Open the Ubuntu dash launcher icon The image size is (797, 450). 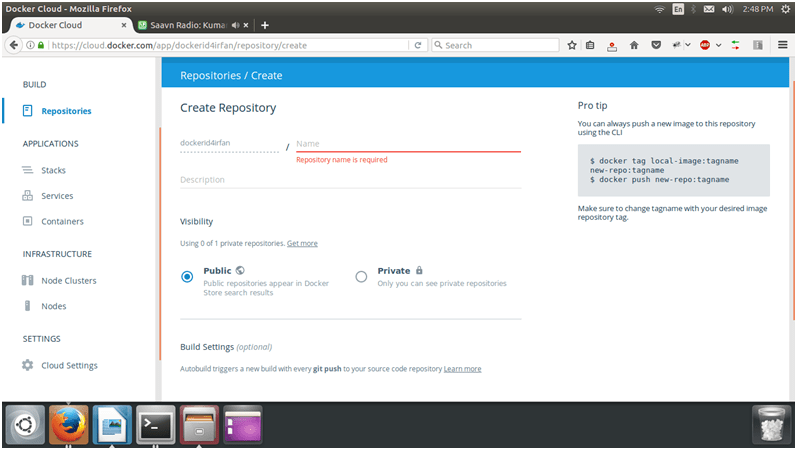[25, 424]
